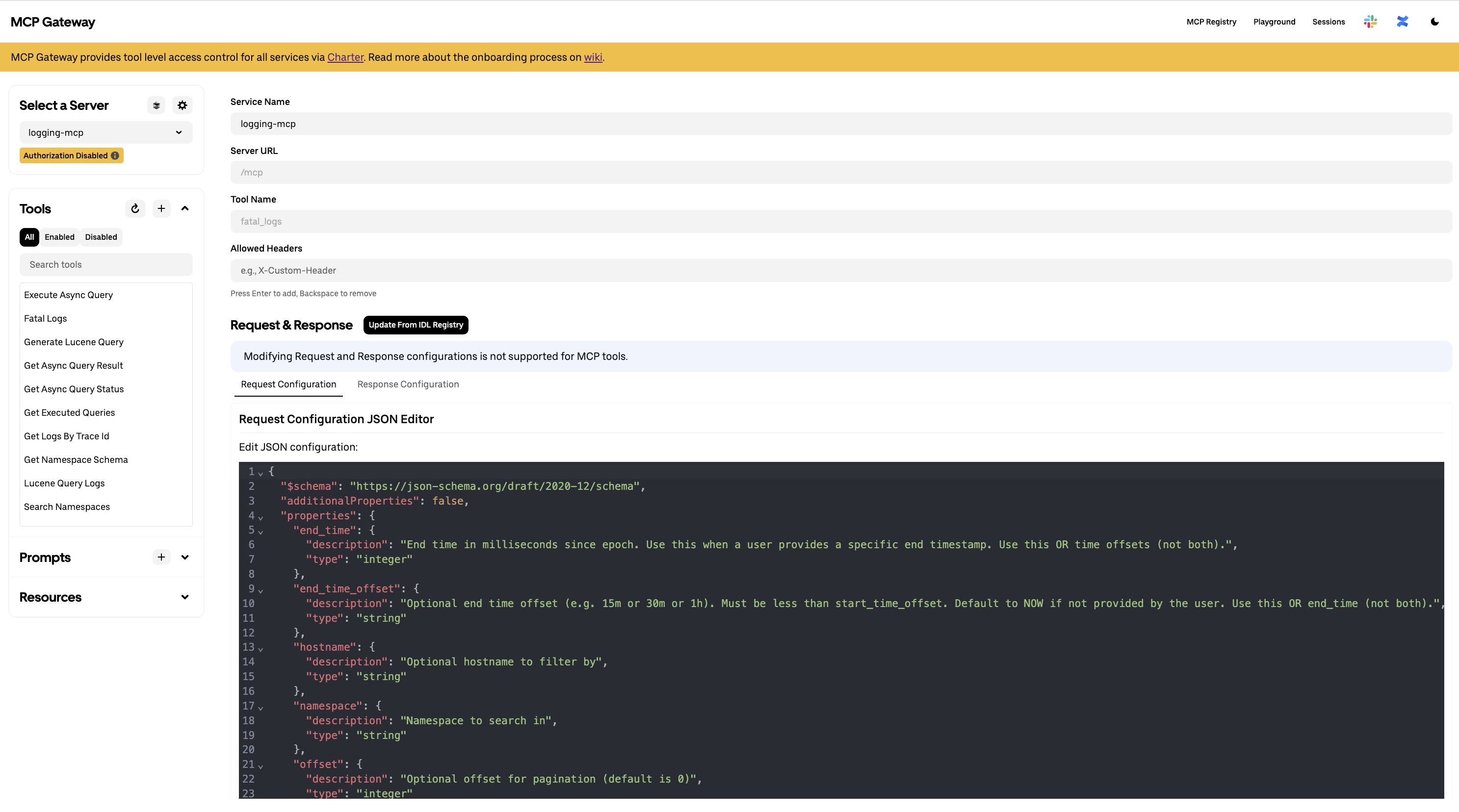Viewport: 1459px width, 812px height.
Task: Add a new tool with plus icon
Action: pos(161,208)
